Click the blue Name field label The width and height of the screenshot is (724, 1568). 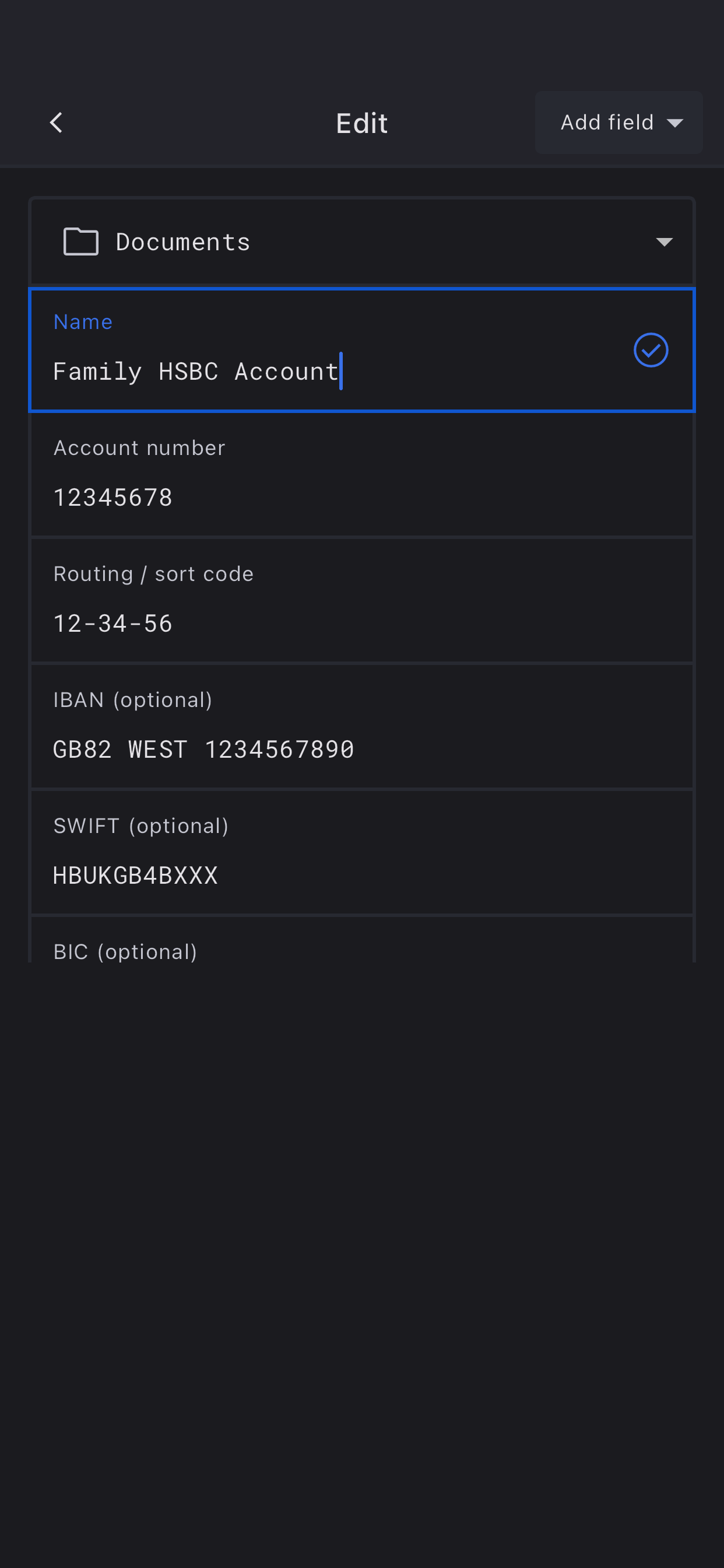coord(83,321)
